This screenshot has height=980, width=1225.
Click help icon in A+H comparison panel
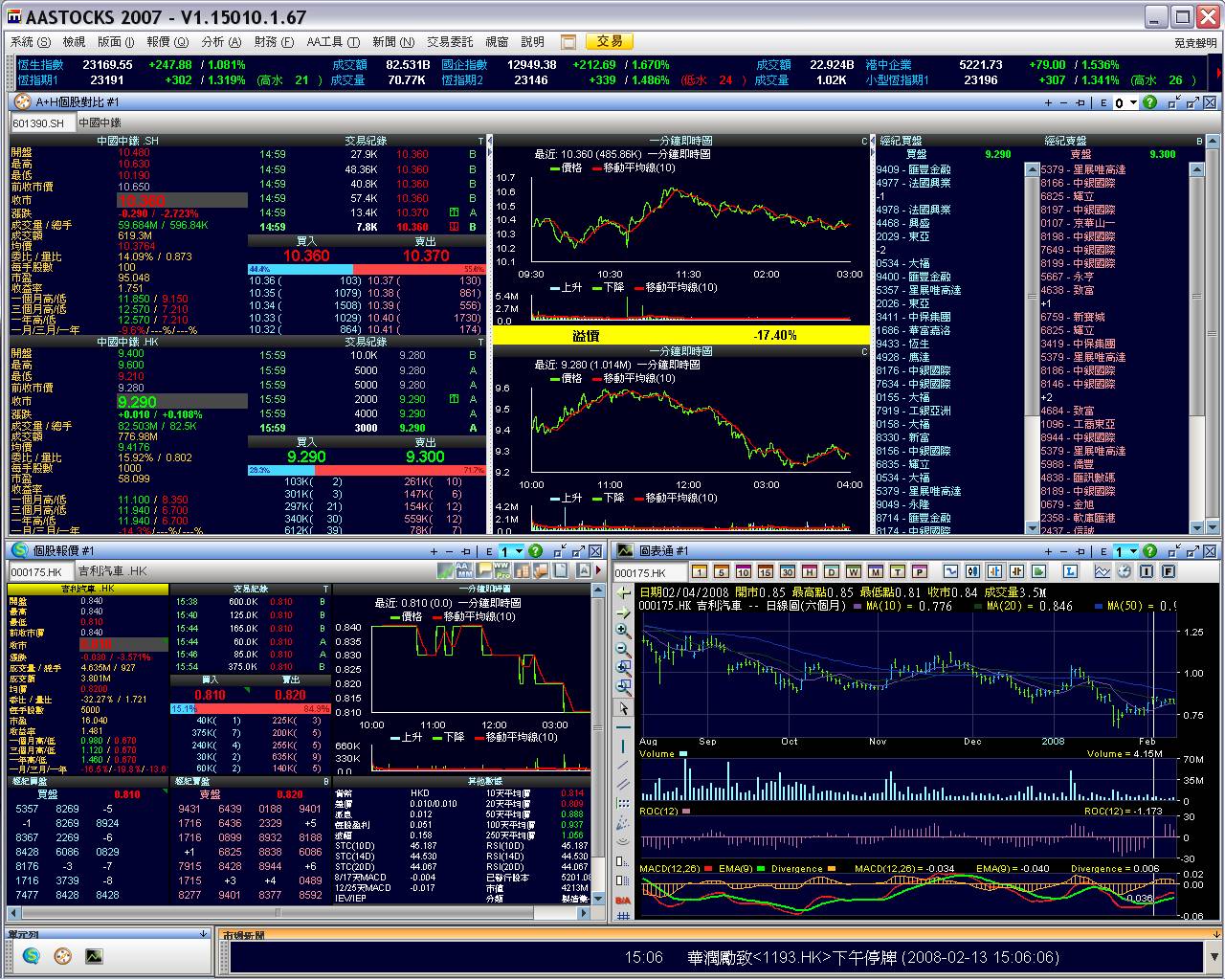click(1149, 102)
